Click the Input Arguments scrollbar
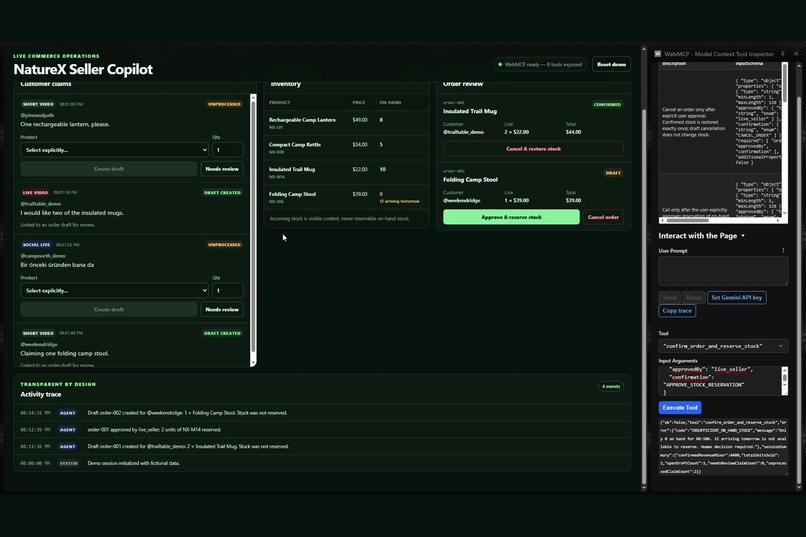Image resolution: width=806 pixels, height=537 pixels. [784, 381]
